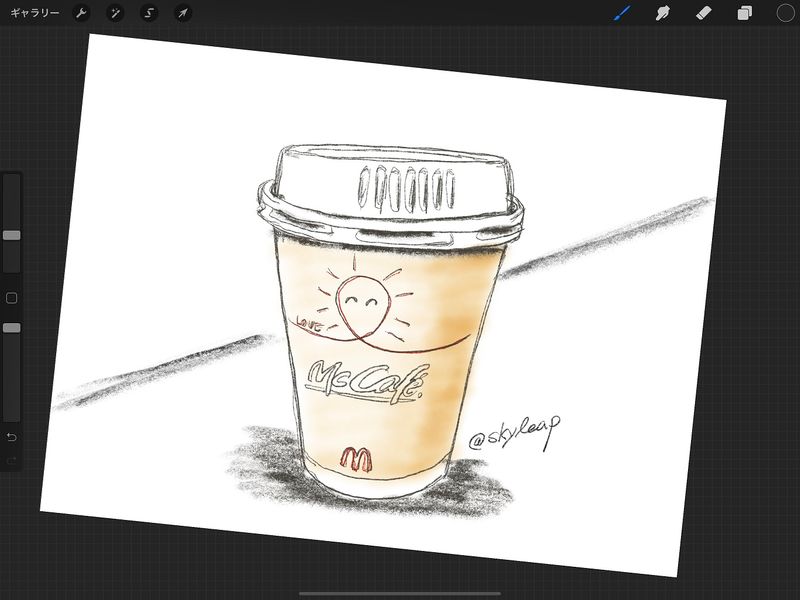Activate the Selection S-shaped tool

[x=149, y=13]
